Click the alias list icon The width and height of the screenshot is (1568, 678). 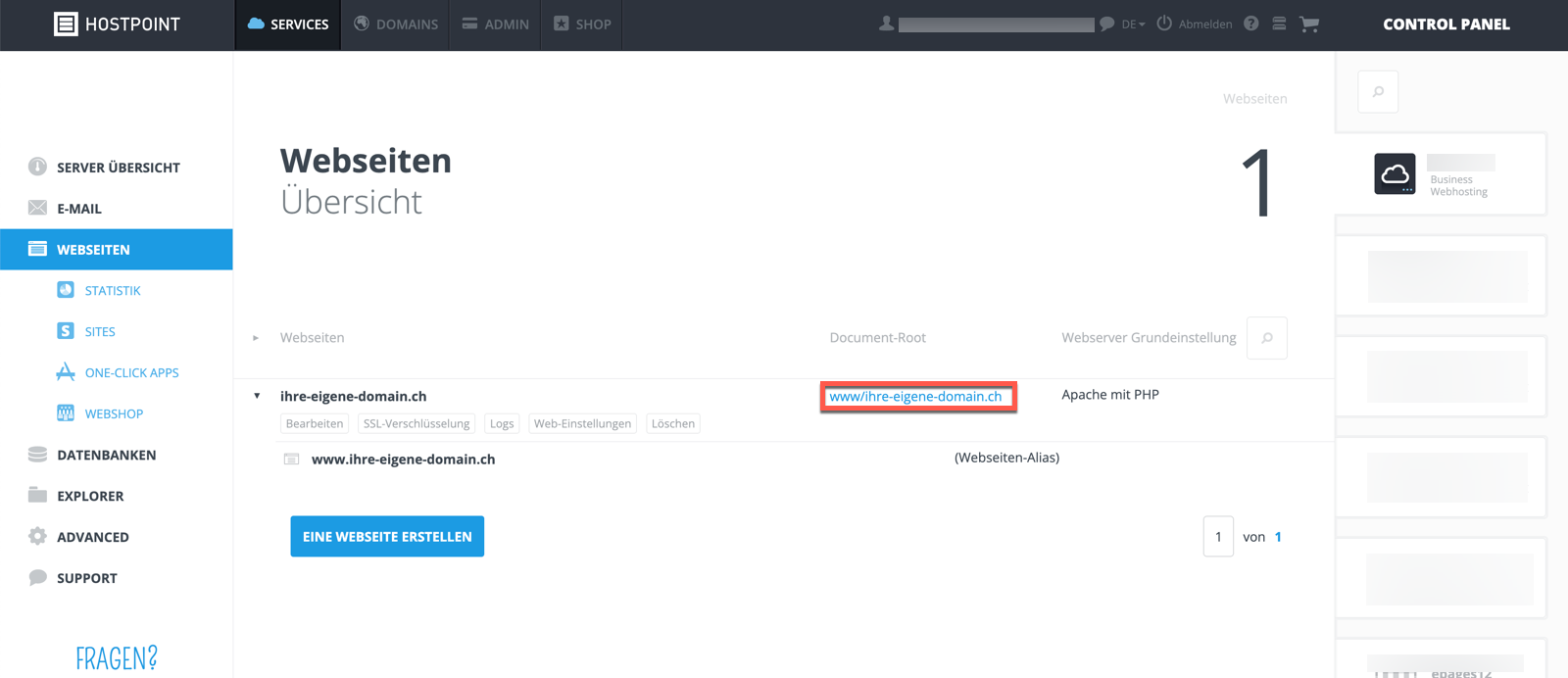click(x=291, y=460)
